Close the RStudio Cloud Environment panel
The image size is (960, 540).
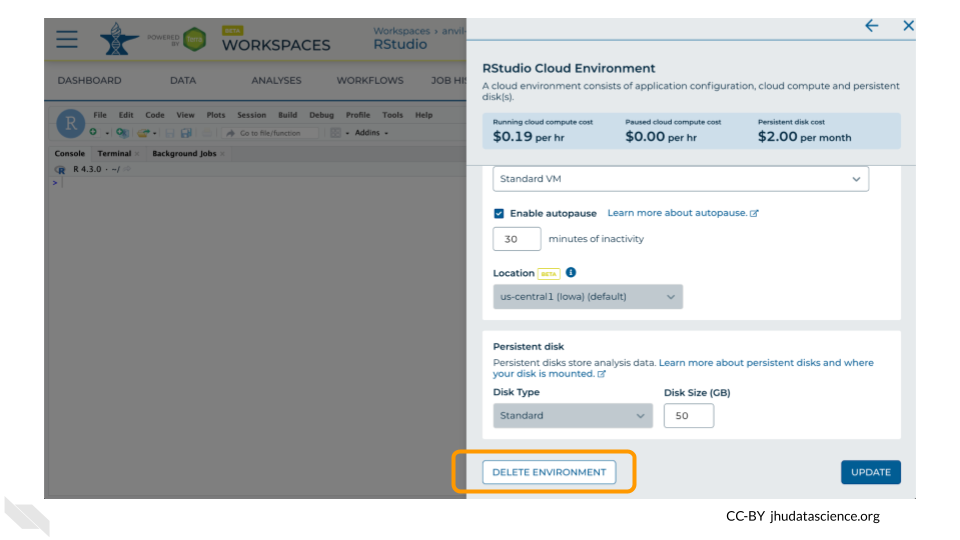909,25
